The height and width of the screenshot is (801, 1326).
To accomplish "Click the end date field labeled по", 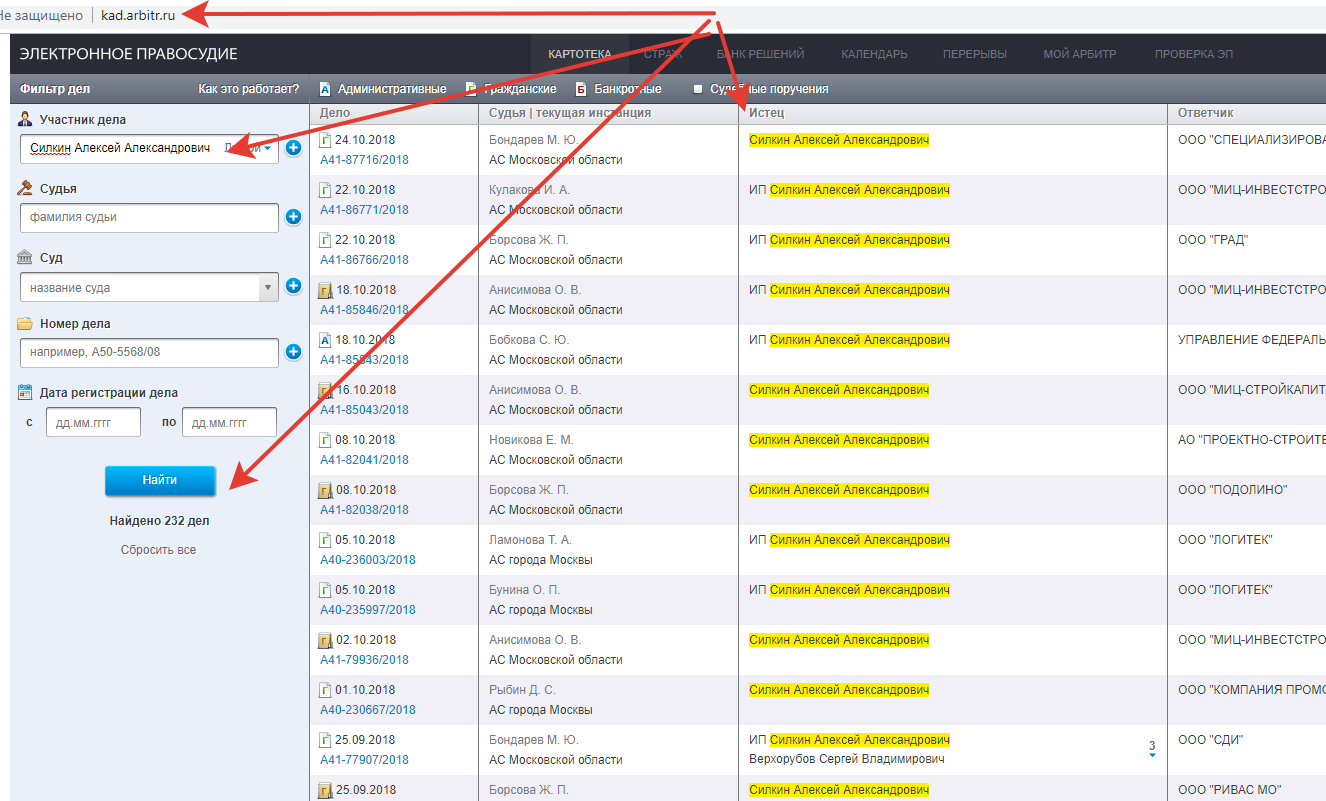I will coord(229,422).
